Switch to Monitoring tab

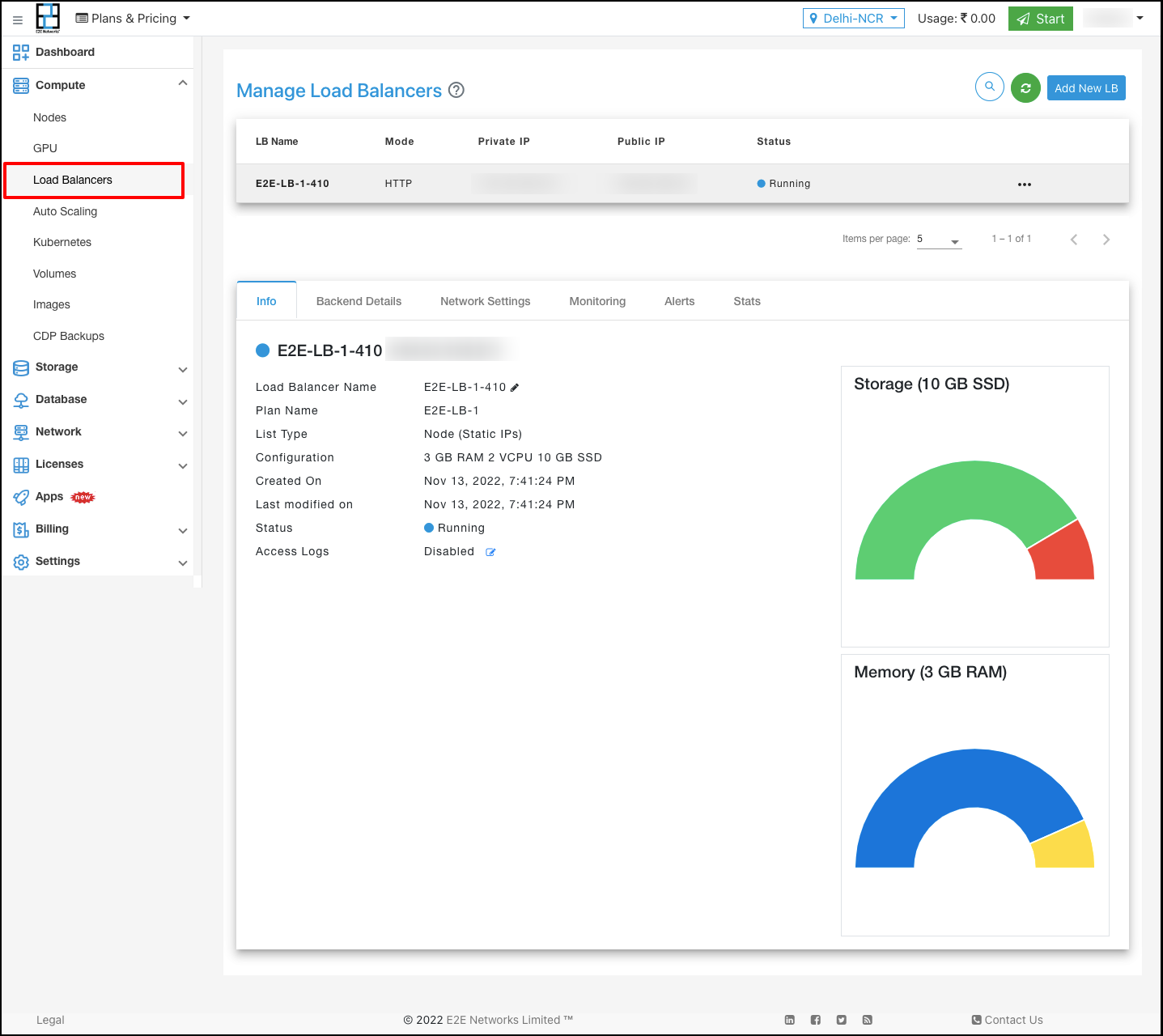click(597, 301)
